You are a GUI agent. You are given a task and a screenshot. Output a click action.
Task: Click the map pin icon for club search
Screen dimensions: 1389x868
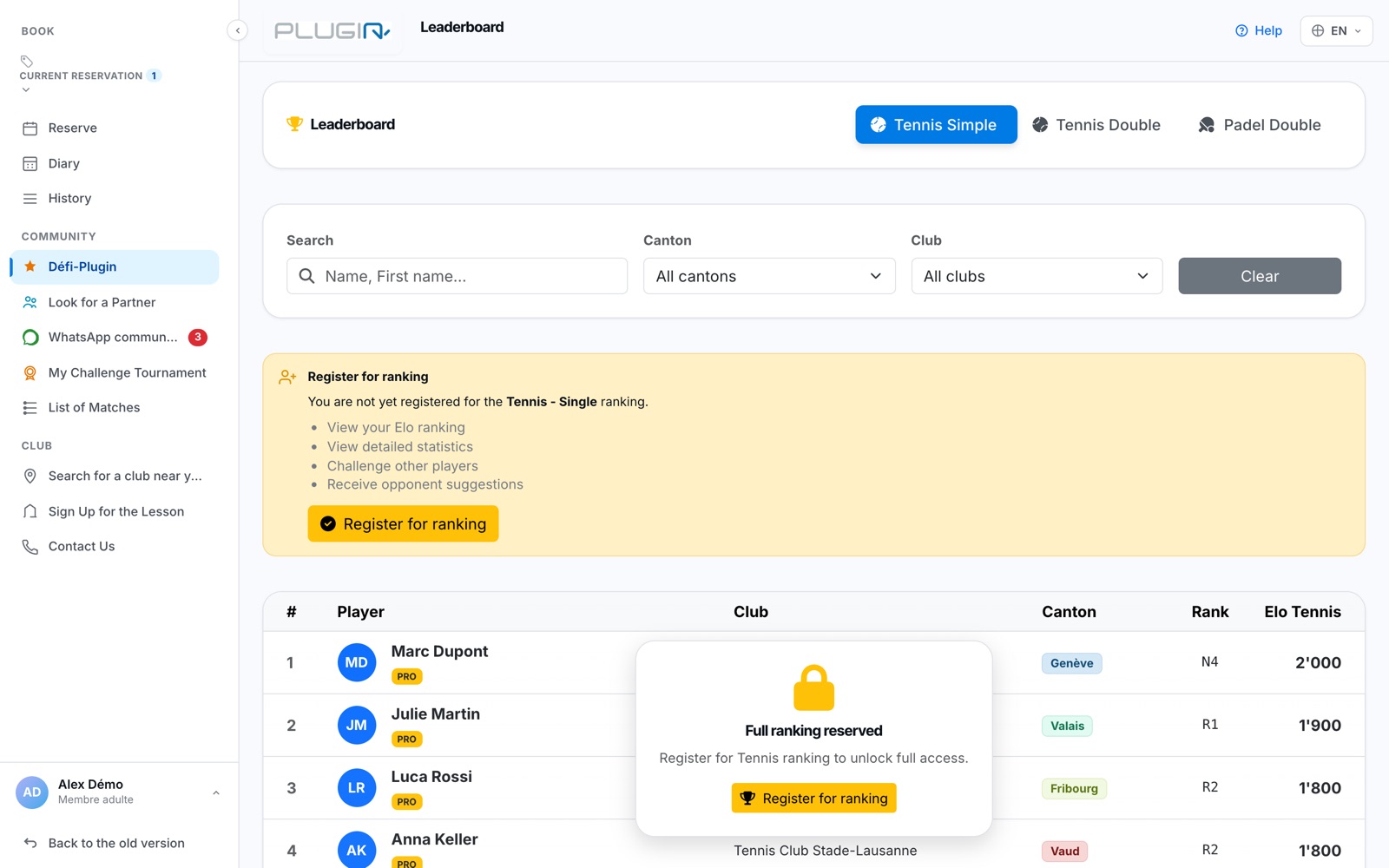(30, 476)
